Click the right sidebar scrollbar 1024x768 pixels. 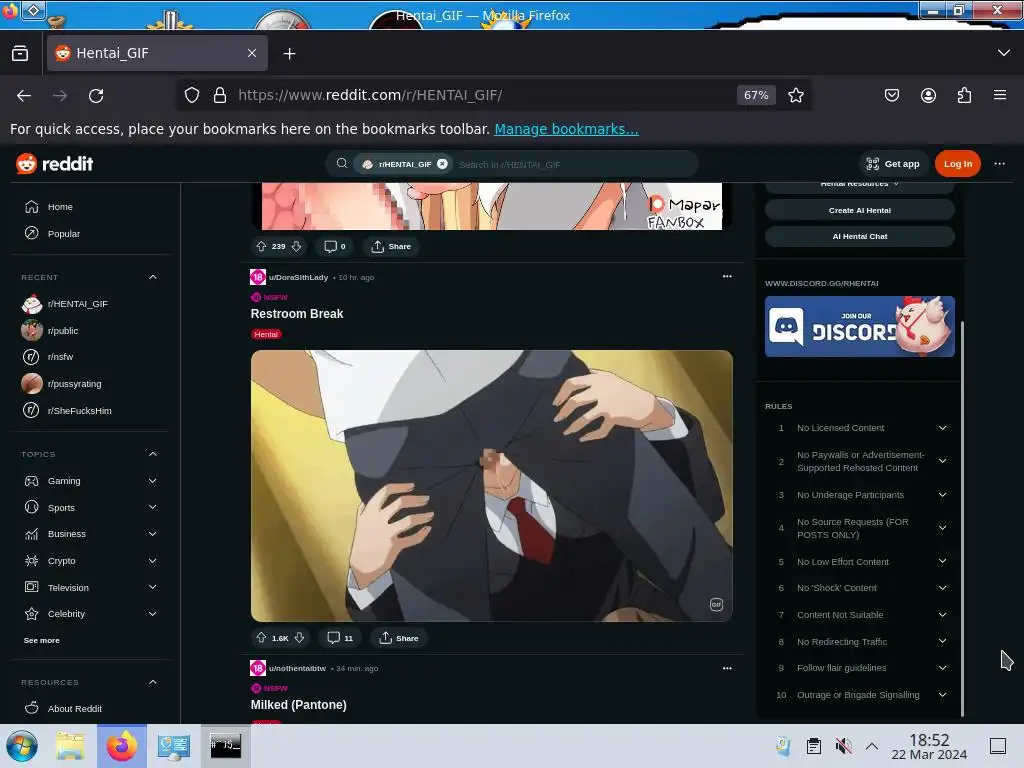[x=962, y=519]
